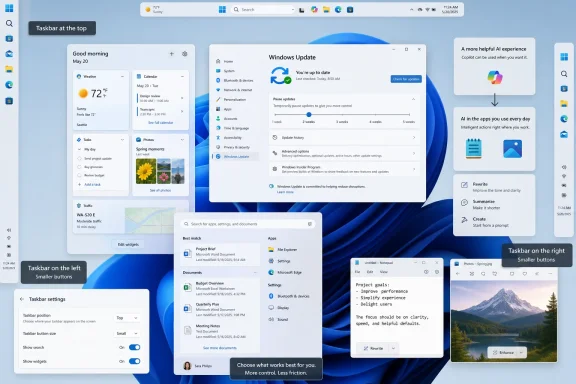Click the Copilot logo in the AI experience card

[x=494, y=77]
